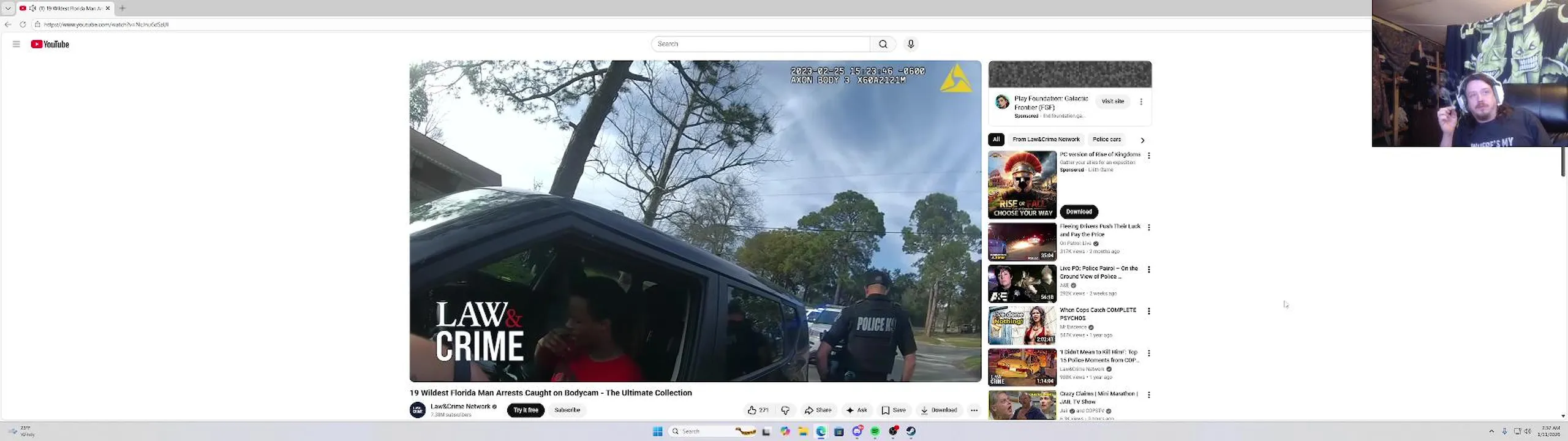This screenshot has height=441, width=1568.
Task: Click the Windows taskbar search box
Action: pyautogui.click(x=713, y=431)
